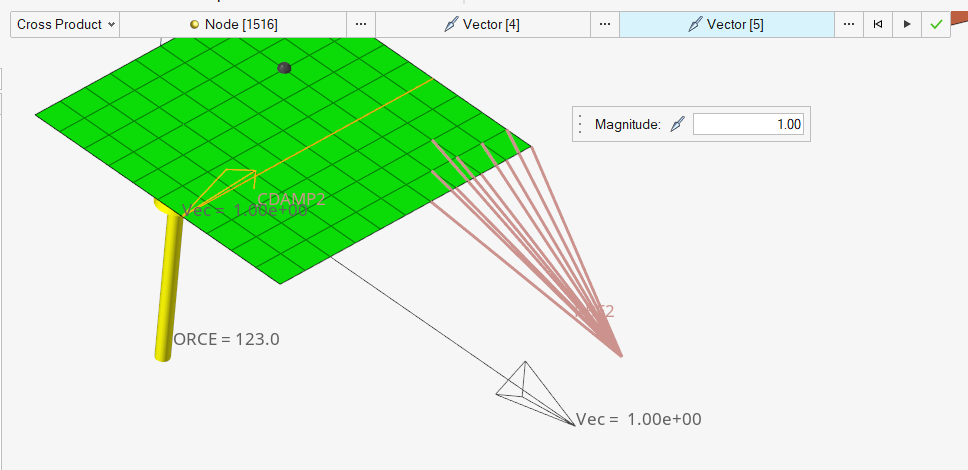Open options next to Node [1516]
The image size is (968, 470).
361,24
